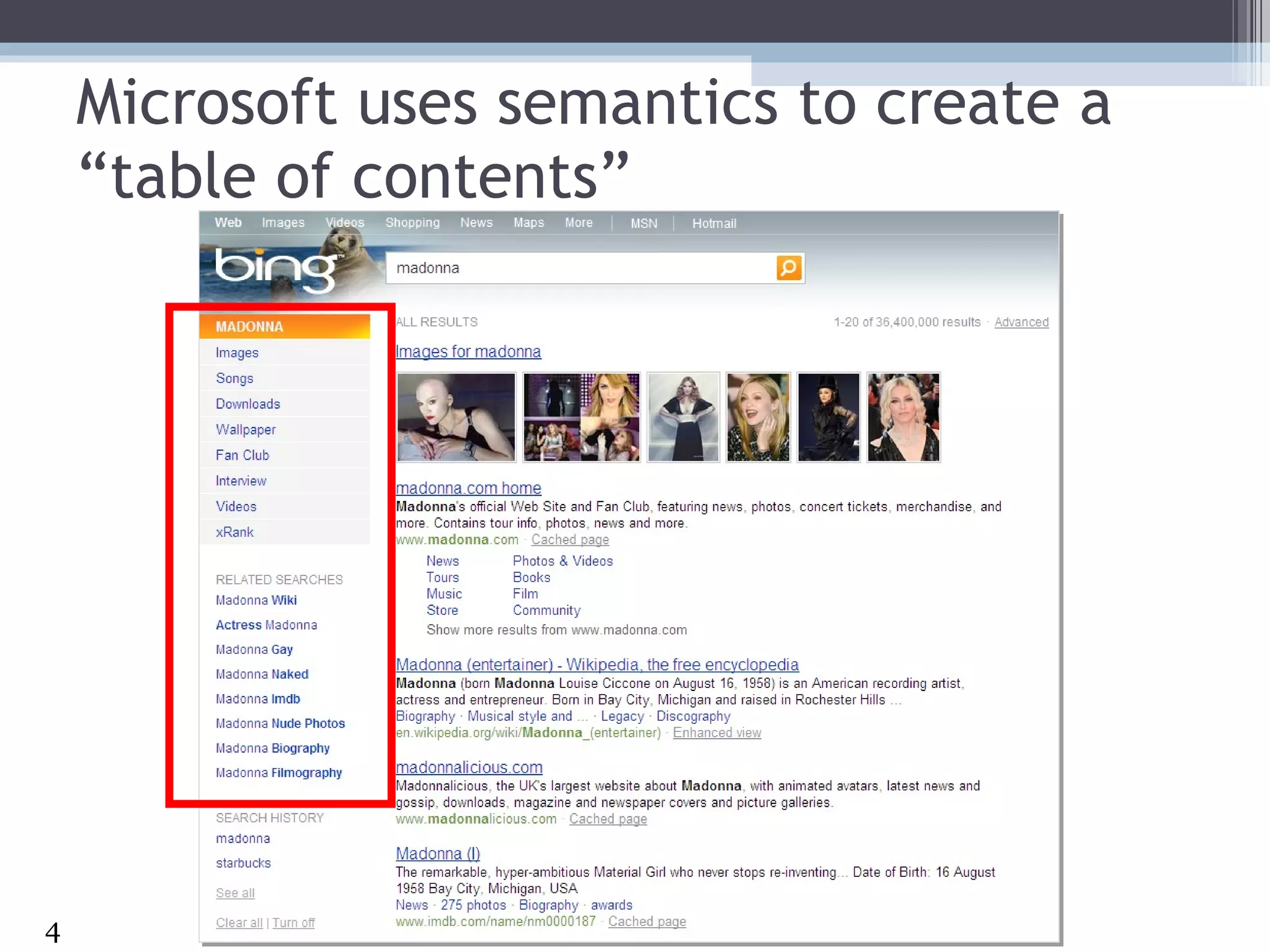Open the News tab in top navigation
This screenshot has height=952, width=1270.
point(476,223)
